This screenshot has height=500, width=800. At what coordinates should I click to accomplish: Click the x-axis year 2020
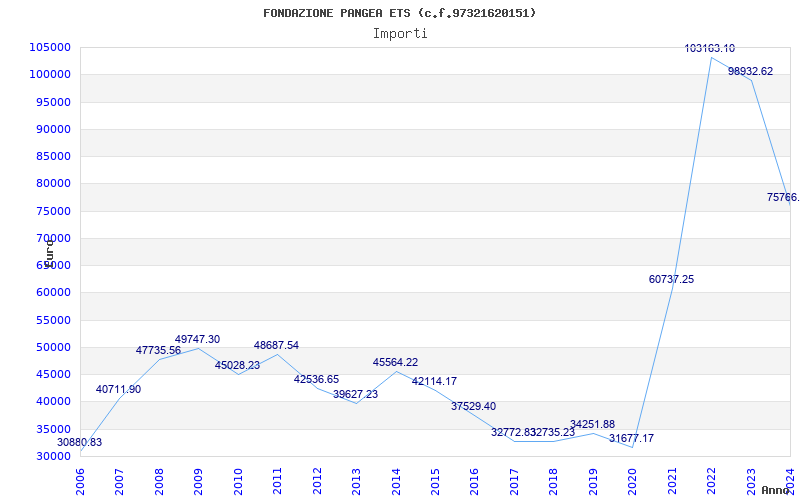point(633,481)
